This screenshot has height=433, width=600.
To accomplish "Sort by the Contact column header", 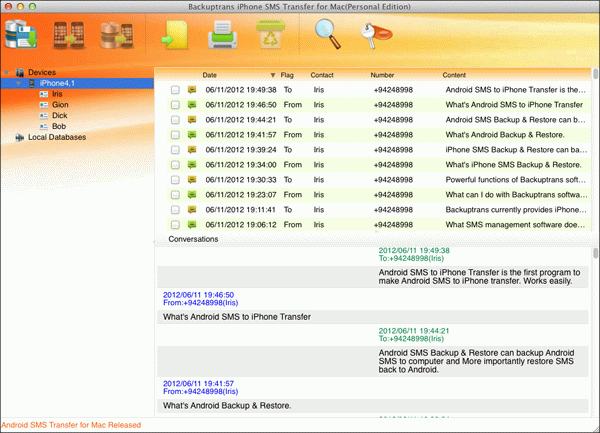I will [x=322, y=75].
